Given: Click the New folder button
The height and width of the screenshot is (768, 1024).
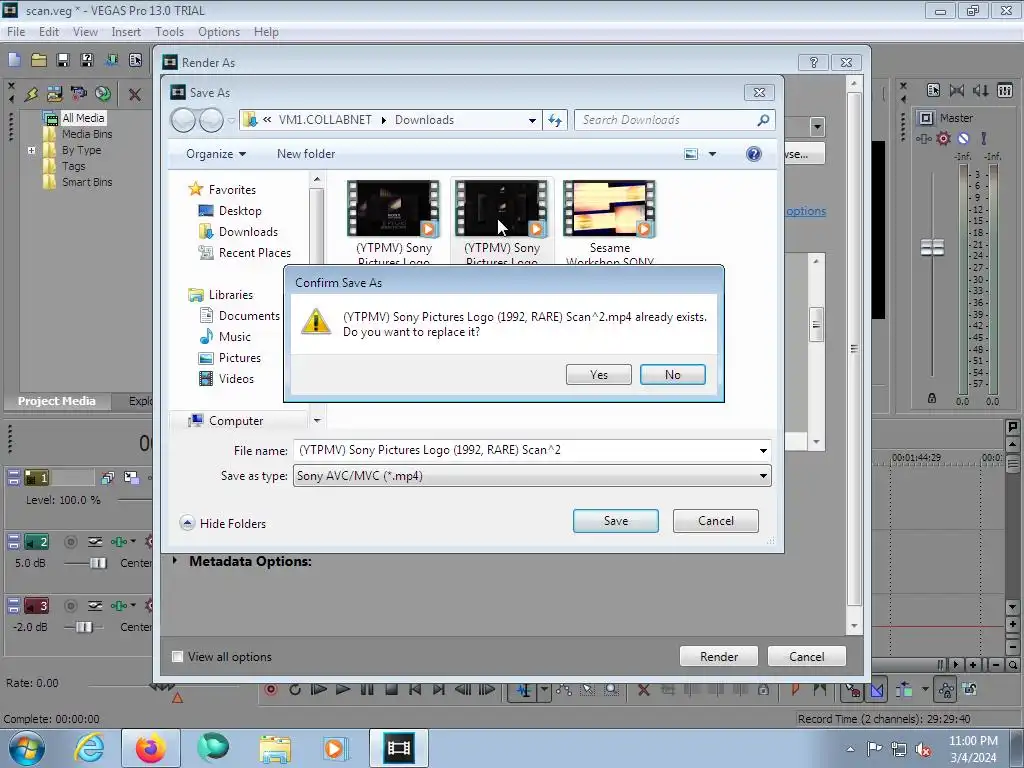Looking at the screenshot, I should 306,154.
